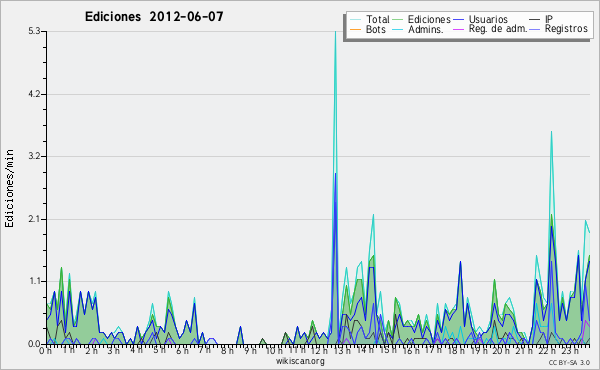Image resolution: width=600 pixels, height=370 pixels.
Task: Click the '18 h' x-axis tick label
Action: point(456,350)
